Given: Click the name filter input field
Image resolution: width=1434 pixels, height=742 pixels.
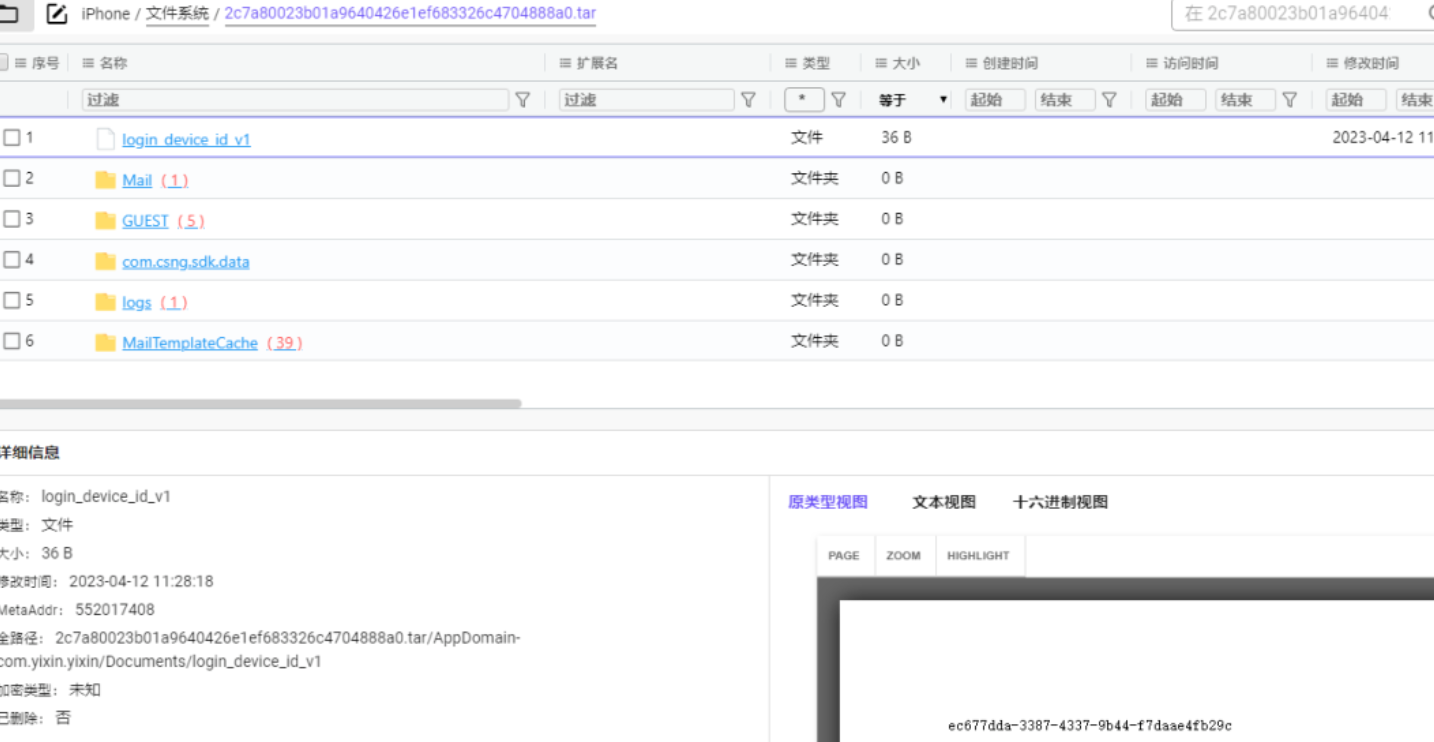Looking at the screenshot, I should pos(295,100).
